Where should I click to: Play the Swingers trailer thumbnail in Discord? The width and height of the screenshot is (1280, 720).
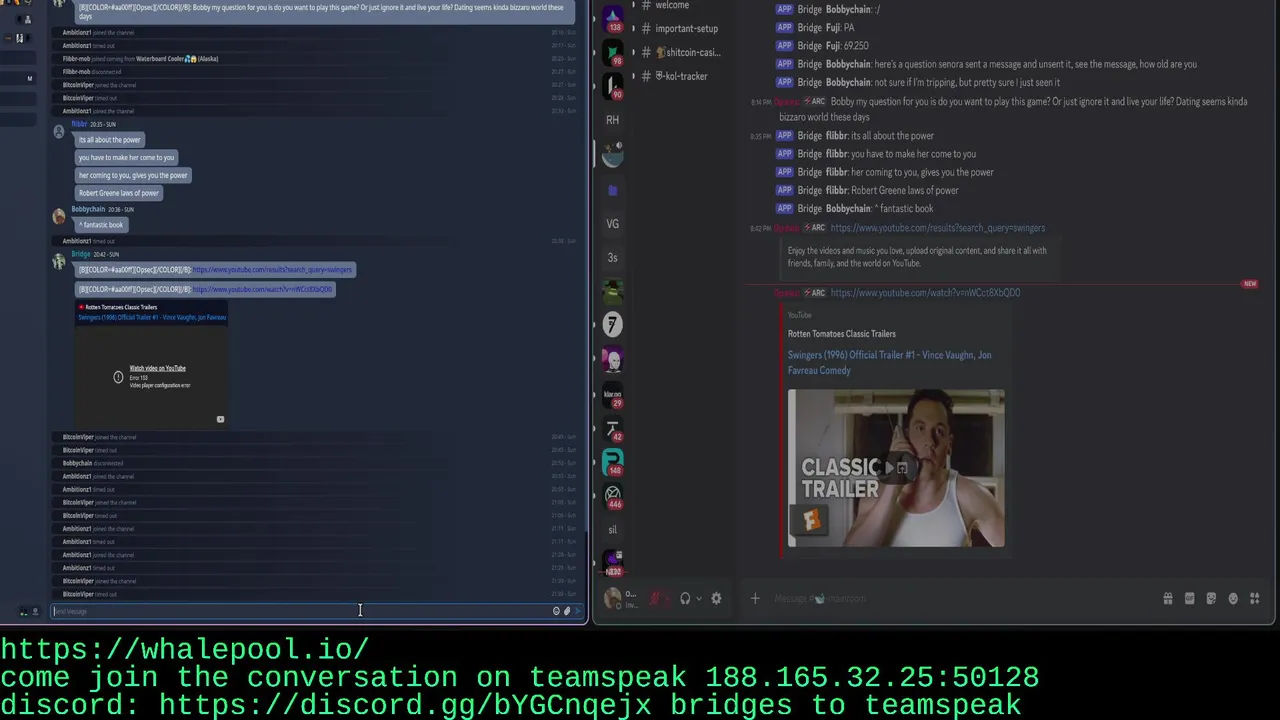pyautogui.click(x=896, y=467)
